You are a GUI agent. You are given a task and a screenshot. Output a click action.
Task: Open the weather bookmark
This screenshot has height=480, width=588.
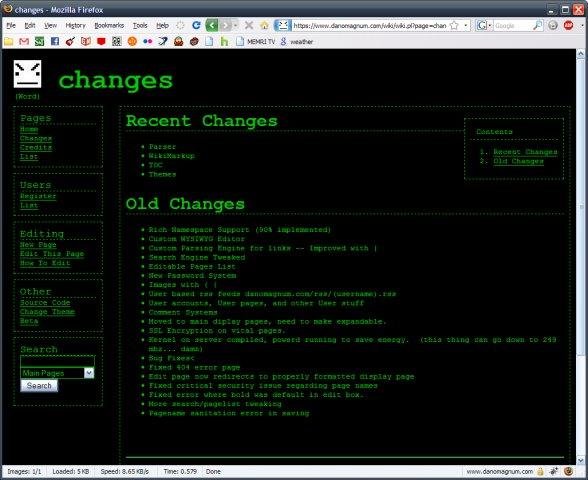click(297, 42)
